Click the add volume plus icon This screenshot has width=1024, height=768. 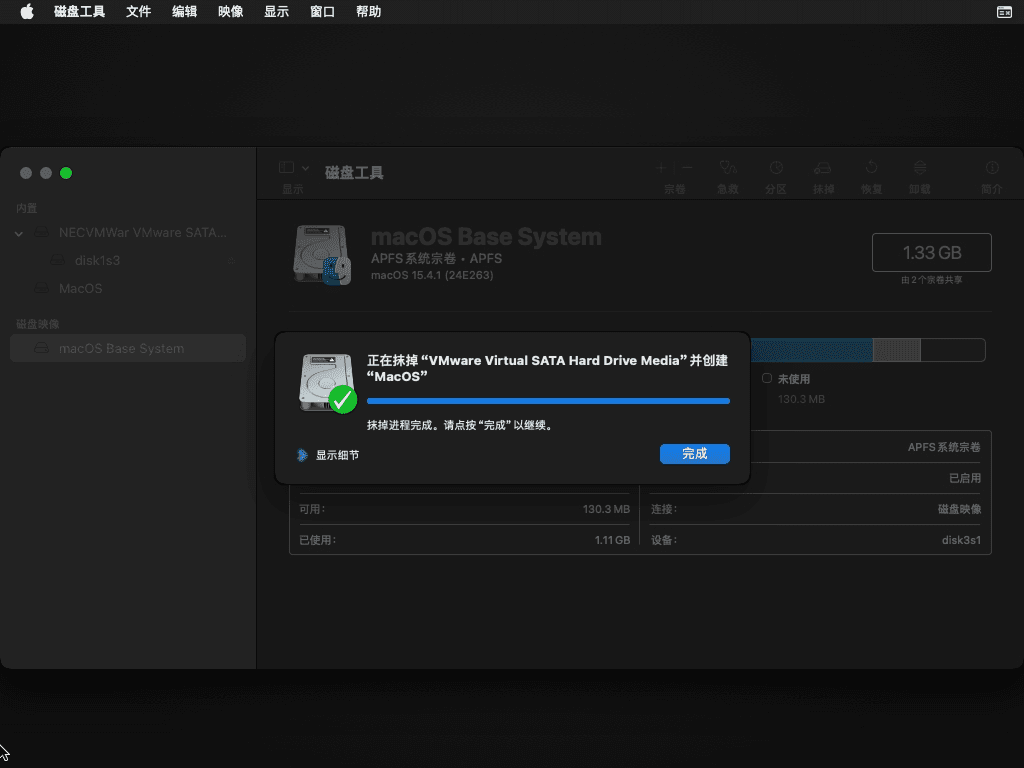coord(661,168)
